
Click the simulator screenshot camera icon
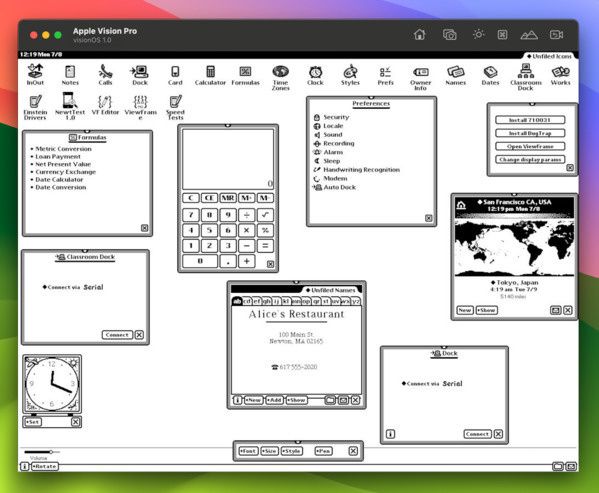(x=450, y=35)
